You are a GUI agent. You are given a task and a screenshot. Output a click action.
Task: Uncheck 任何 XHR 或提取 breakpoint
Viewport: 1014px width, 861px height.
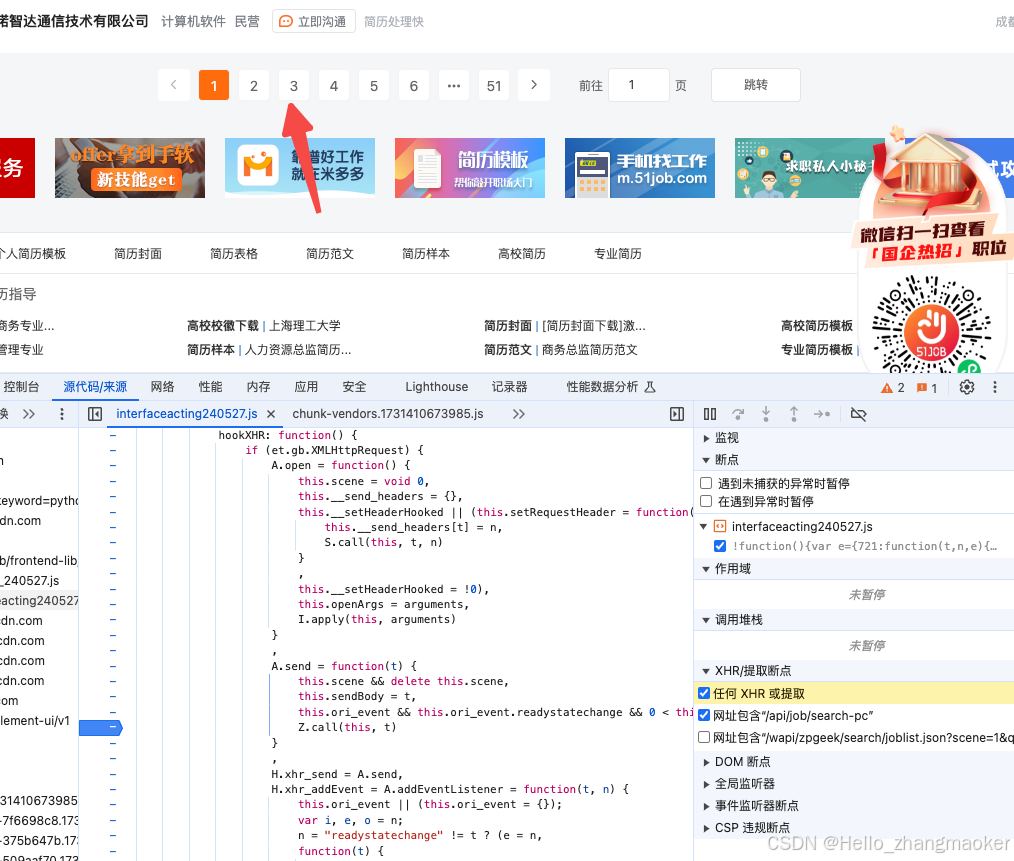coord(704,693)
